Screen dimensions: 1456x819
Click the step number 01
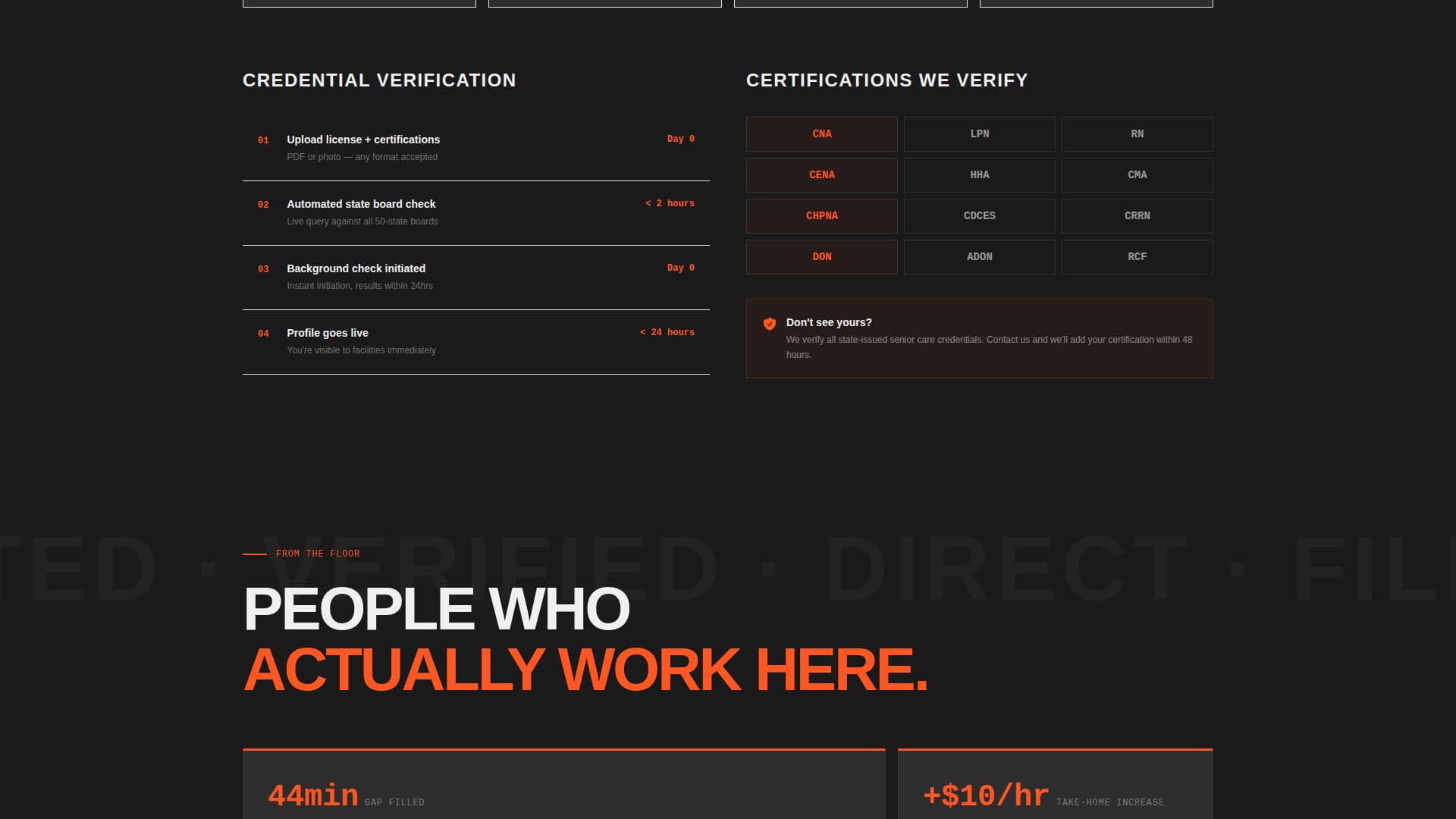[x=263, y=140]
